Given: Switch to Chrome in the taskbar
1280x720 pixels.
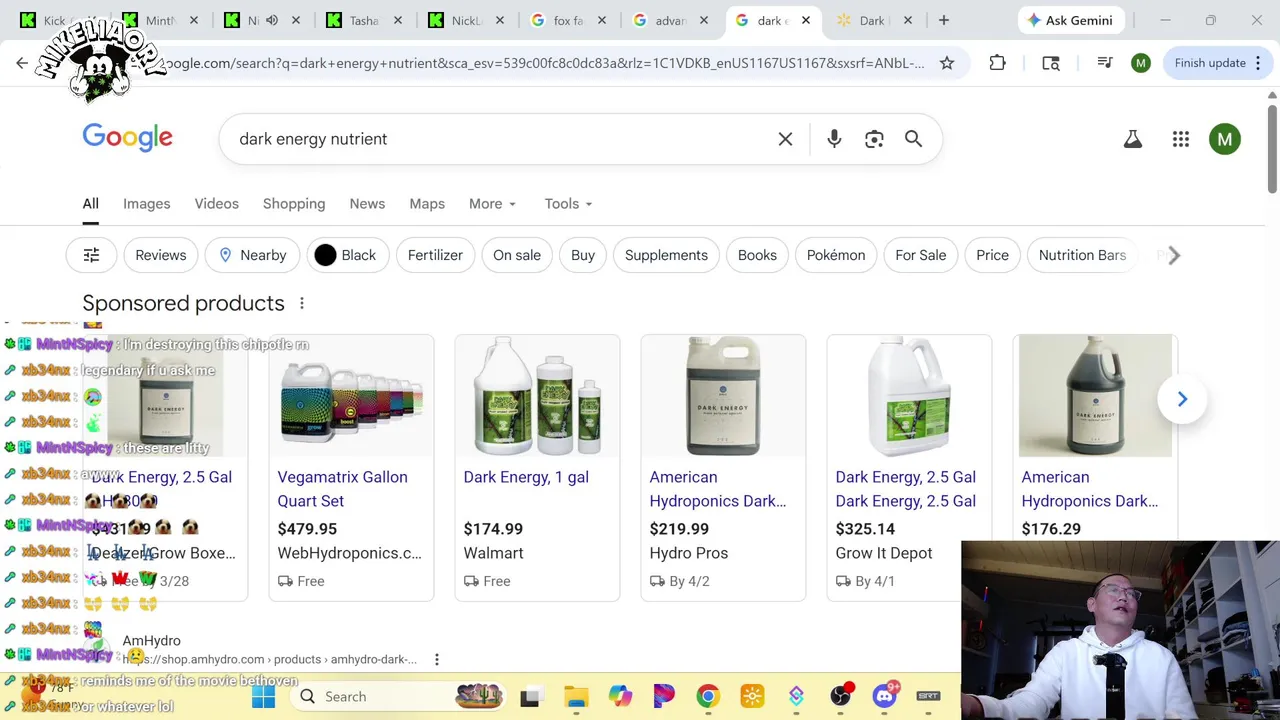Looking at the screenshot, I should click(x=708, y=696).
